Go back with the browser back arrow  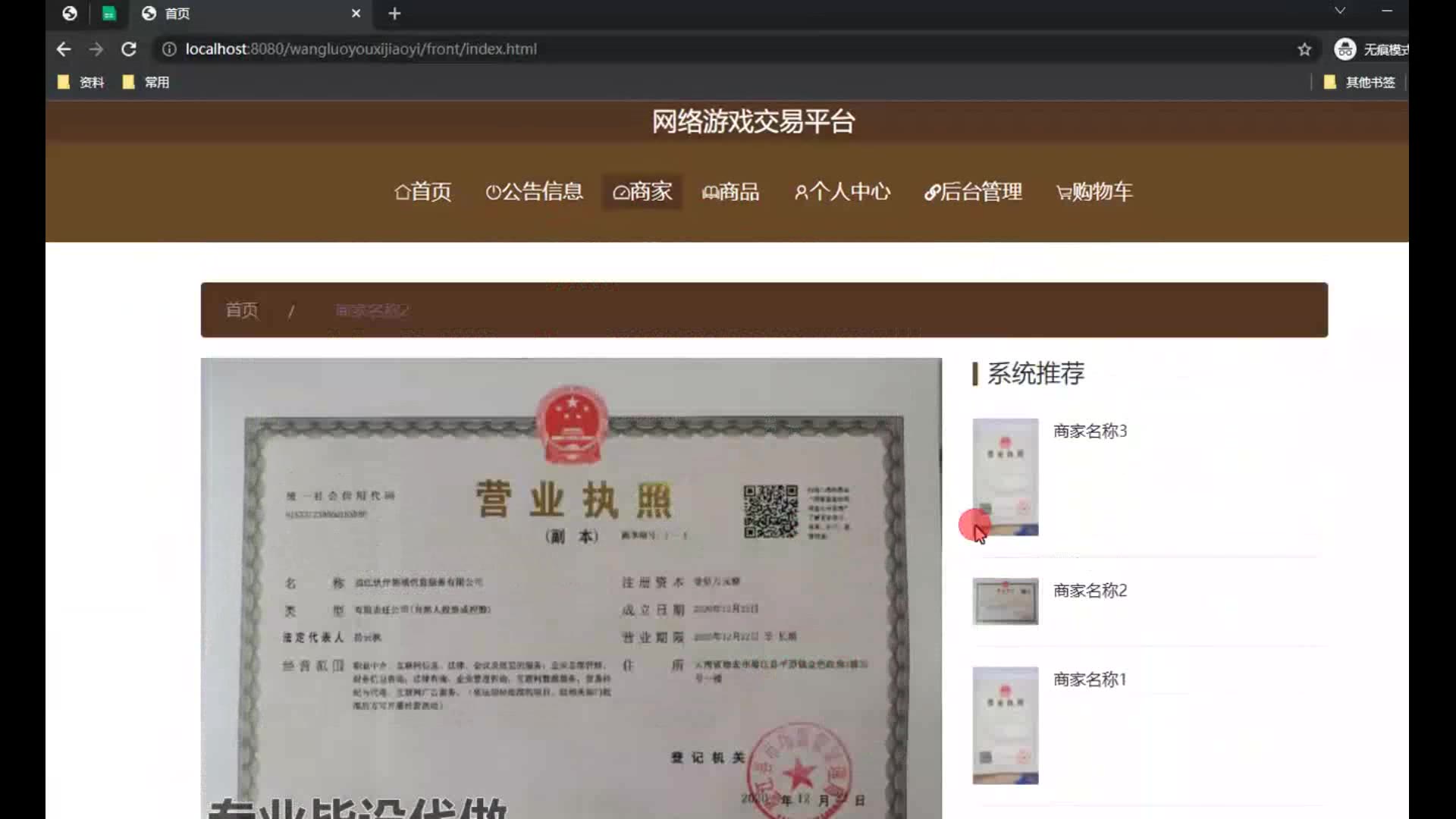64,49
